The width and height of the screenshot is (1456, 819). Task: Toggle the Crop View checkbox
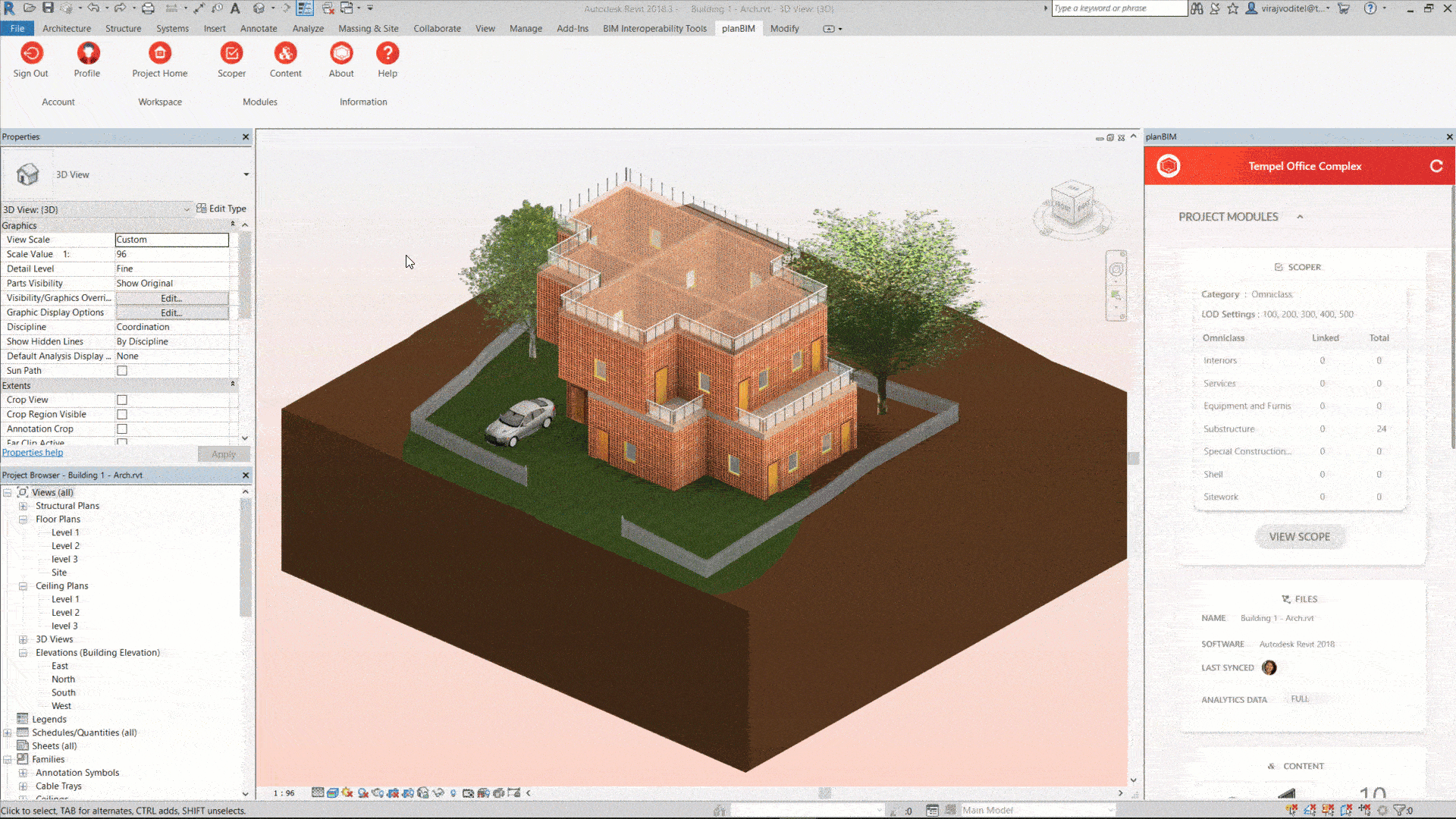pos(122,400)
